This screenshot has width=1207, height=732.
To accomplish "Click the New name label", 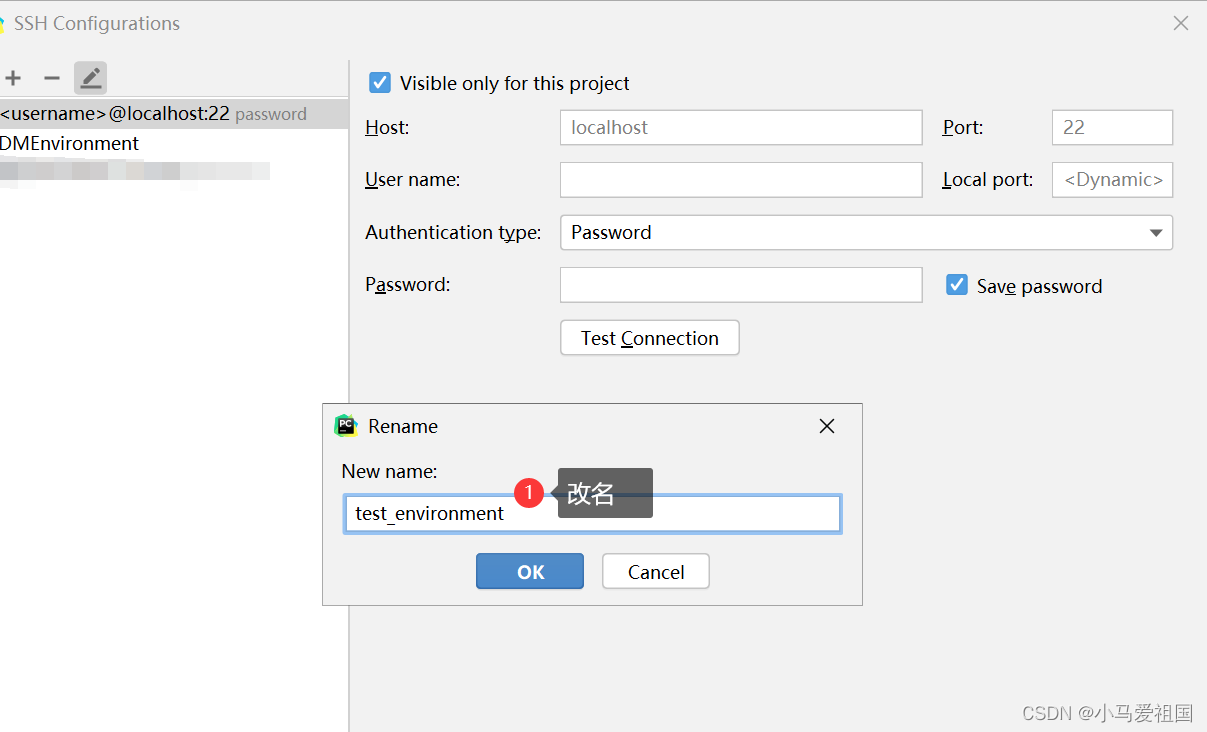I will [390, 471].
